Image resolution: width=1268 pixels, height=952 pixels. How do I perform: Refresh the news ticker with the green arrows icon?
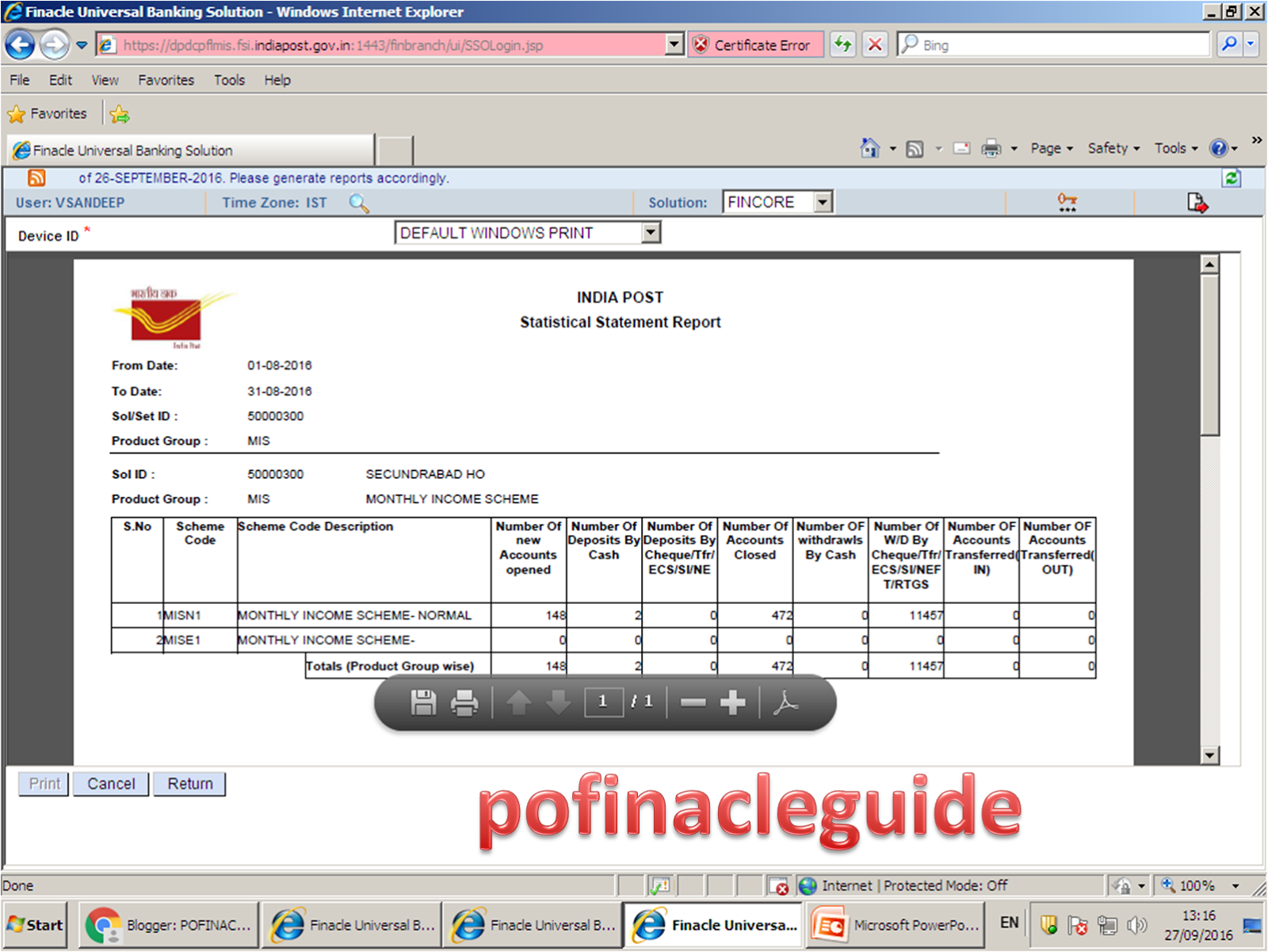[x=1231, y=178]
